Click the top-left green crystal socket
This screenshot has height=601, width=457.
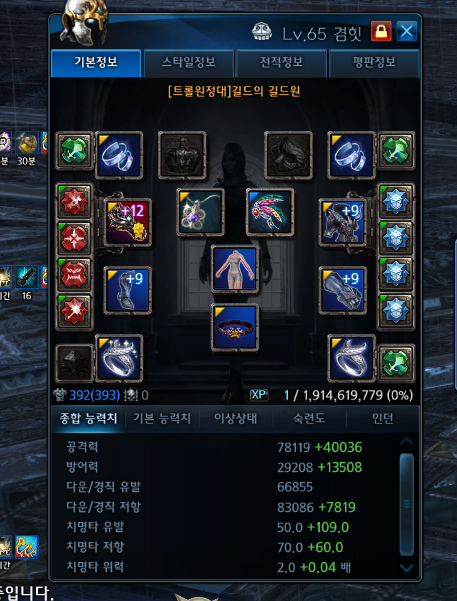74,151
